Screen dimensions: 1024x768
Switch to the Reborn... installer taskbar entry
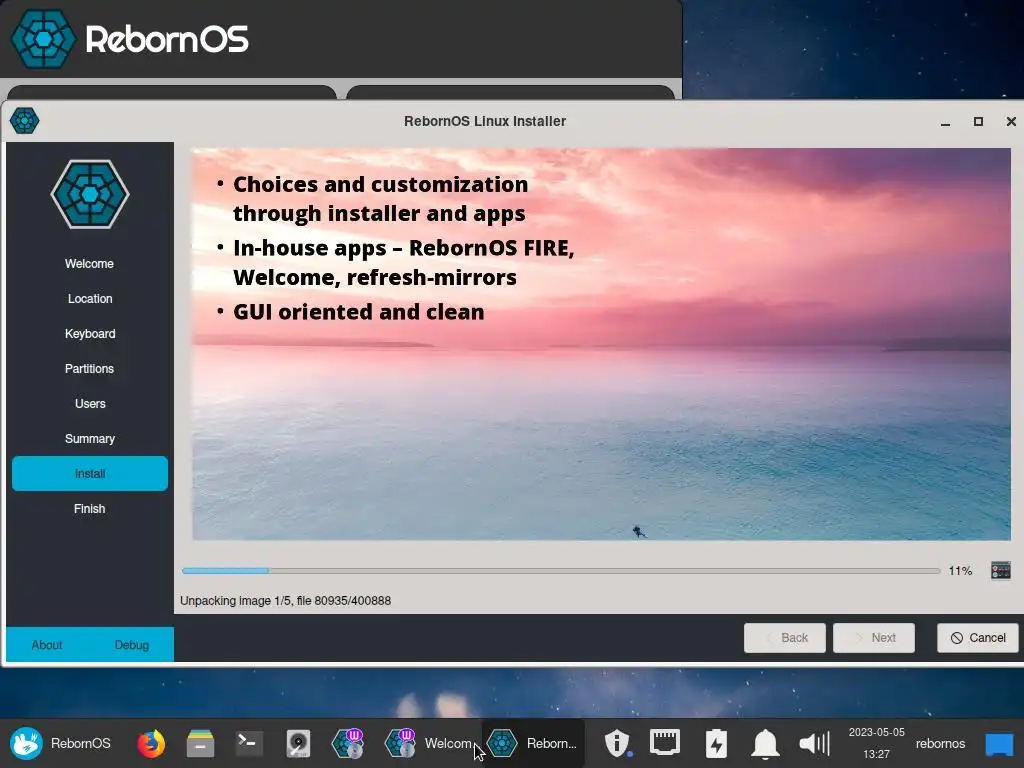533,743
